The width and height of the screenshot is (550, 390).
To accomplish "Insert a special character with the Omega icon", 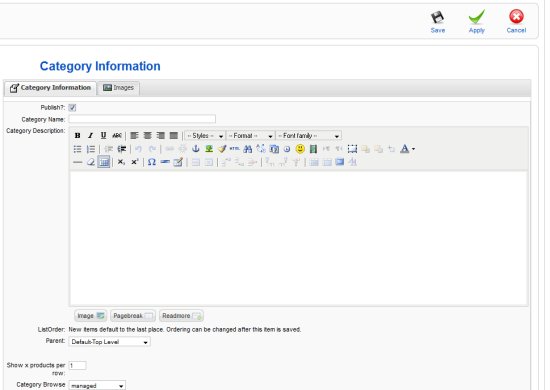I will pos(152,162).
